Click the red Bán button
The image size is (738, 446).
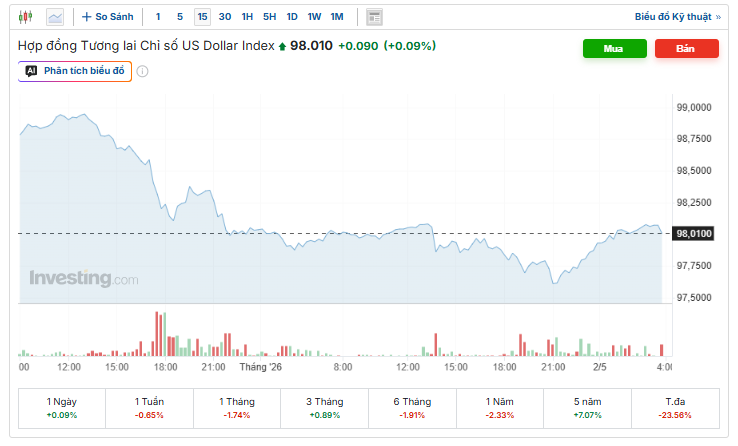click(687, 48)
